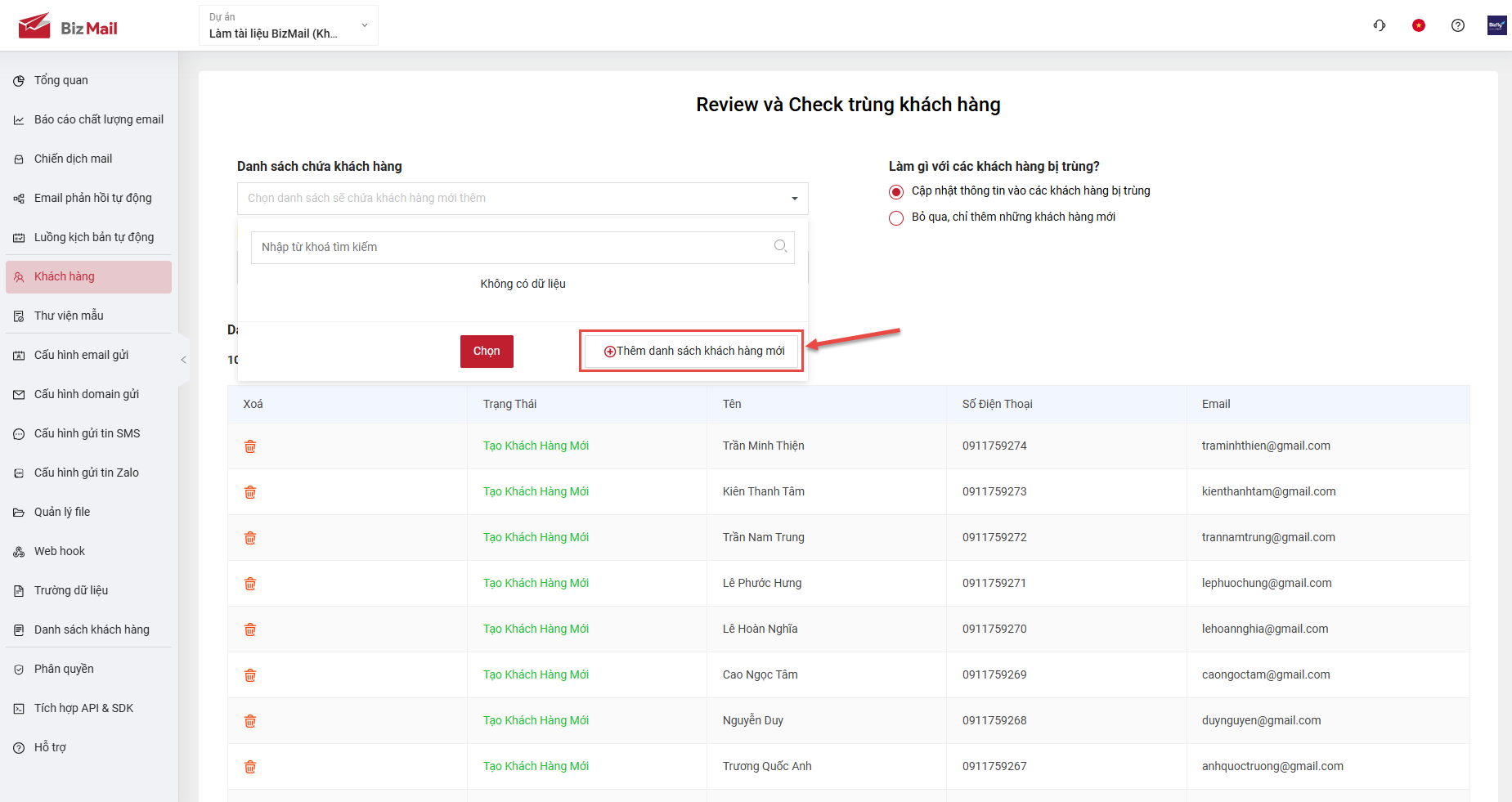Image resolution: width=1512 pixels, height=802 pixels.
Task: Delete the Trần Minh Thiện row
Action: coord(250,446)
